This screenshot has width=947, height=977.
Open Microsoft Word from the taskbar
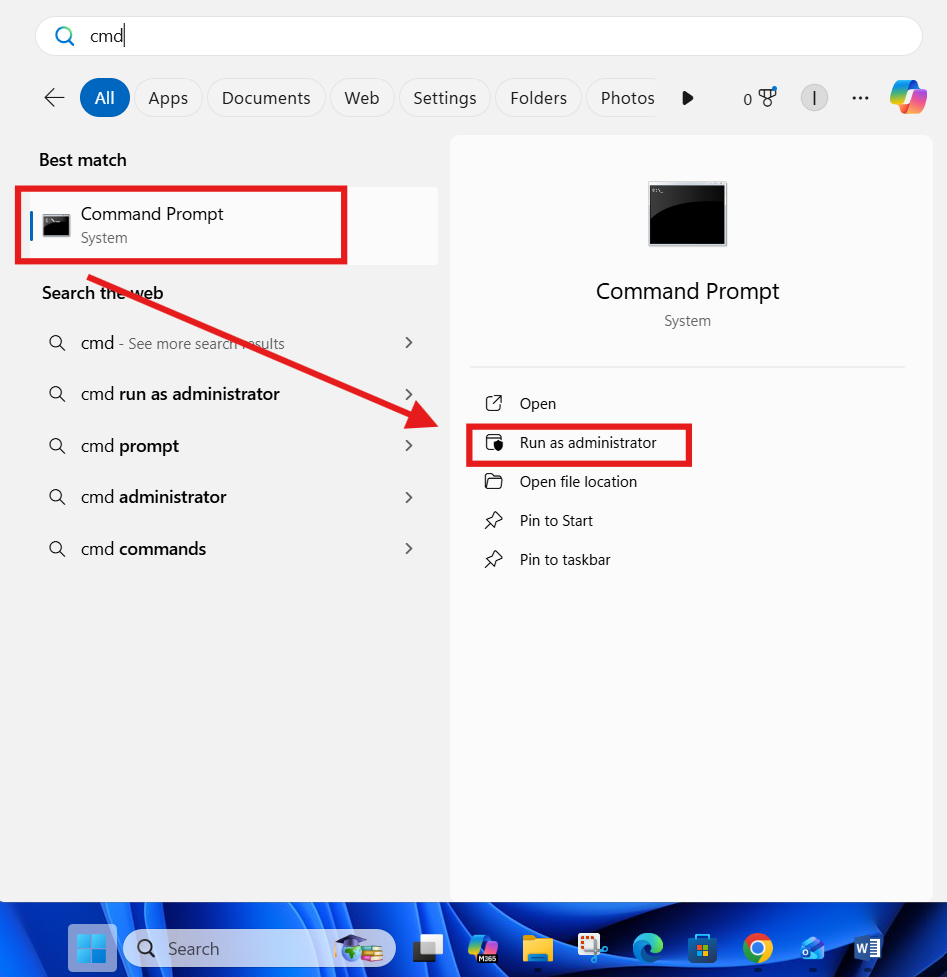(x=866, y=947)
